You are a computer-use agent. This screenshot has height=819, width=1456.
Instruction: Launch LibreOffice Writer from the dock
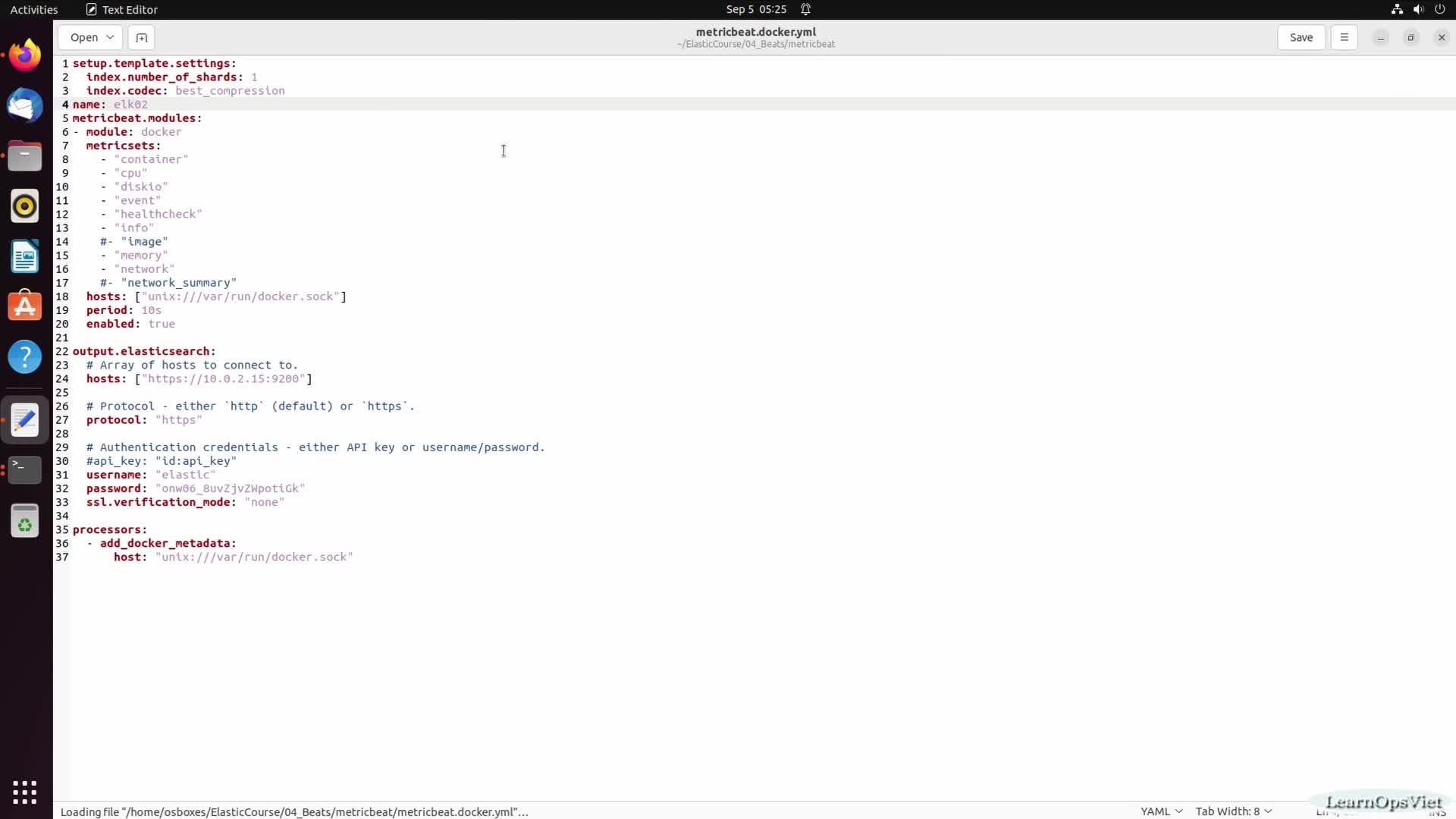tap(25, 256)
